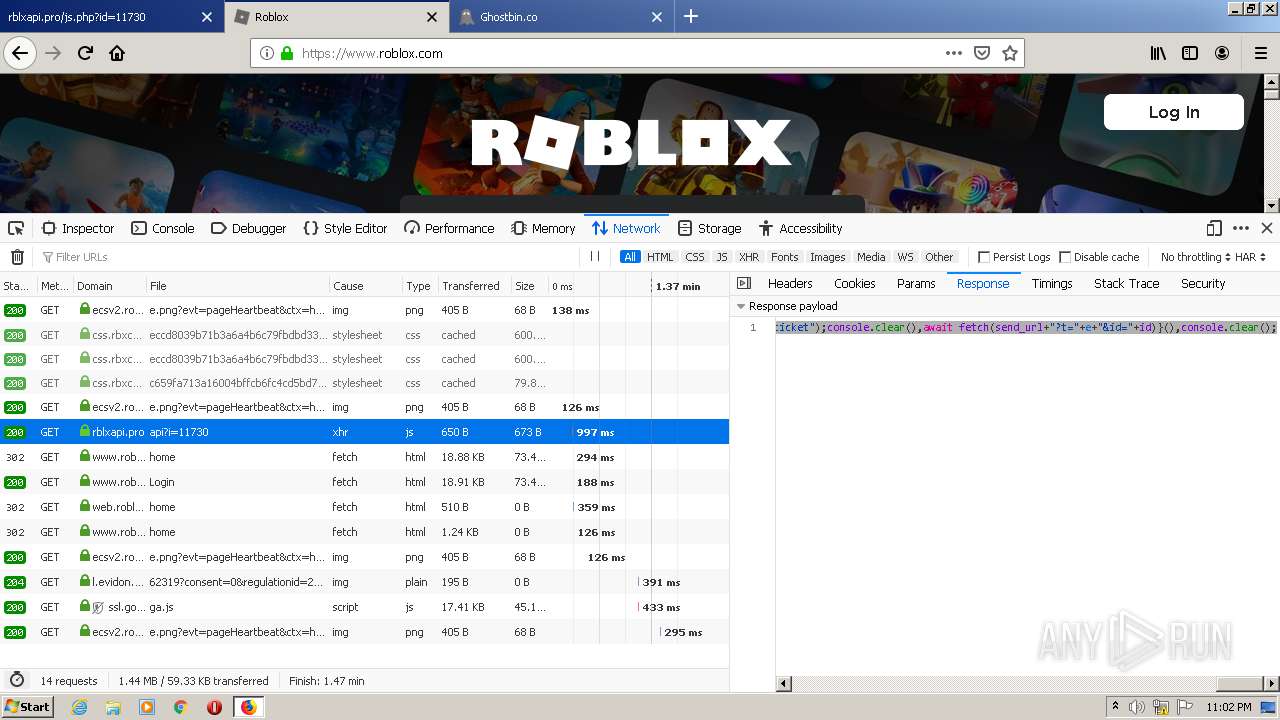Clear the network request log
Viewport: 1280px width, 720px height.
17,257
